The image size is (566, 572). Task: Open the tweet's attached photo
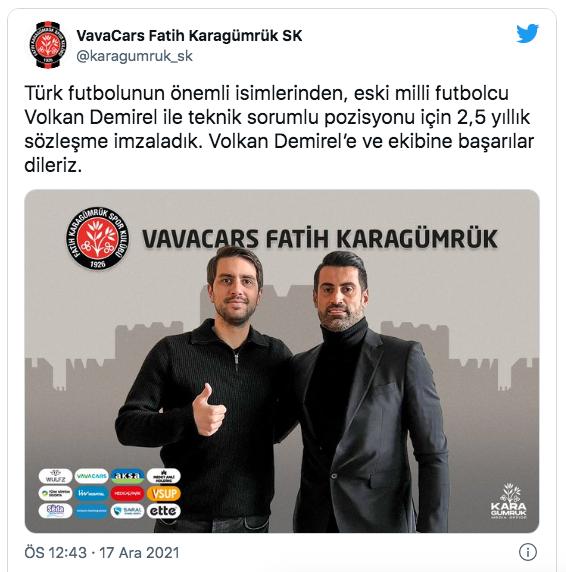tap(282, 361)
